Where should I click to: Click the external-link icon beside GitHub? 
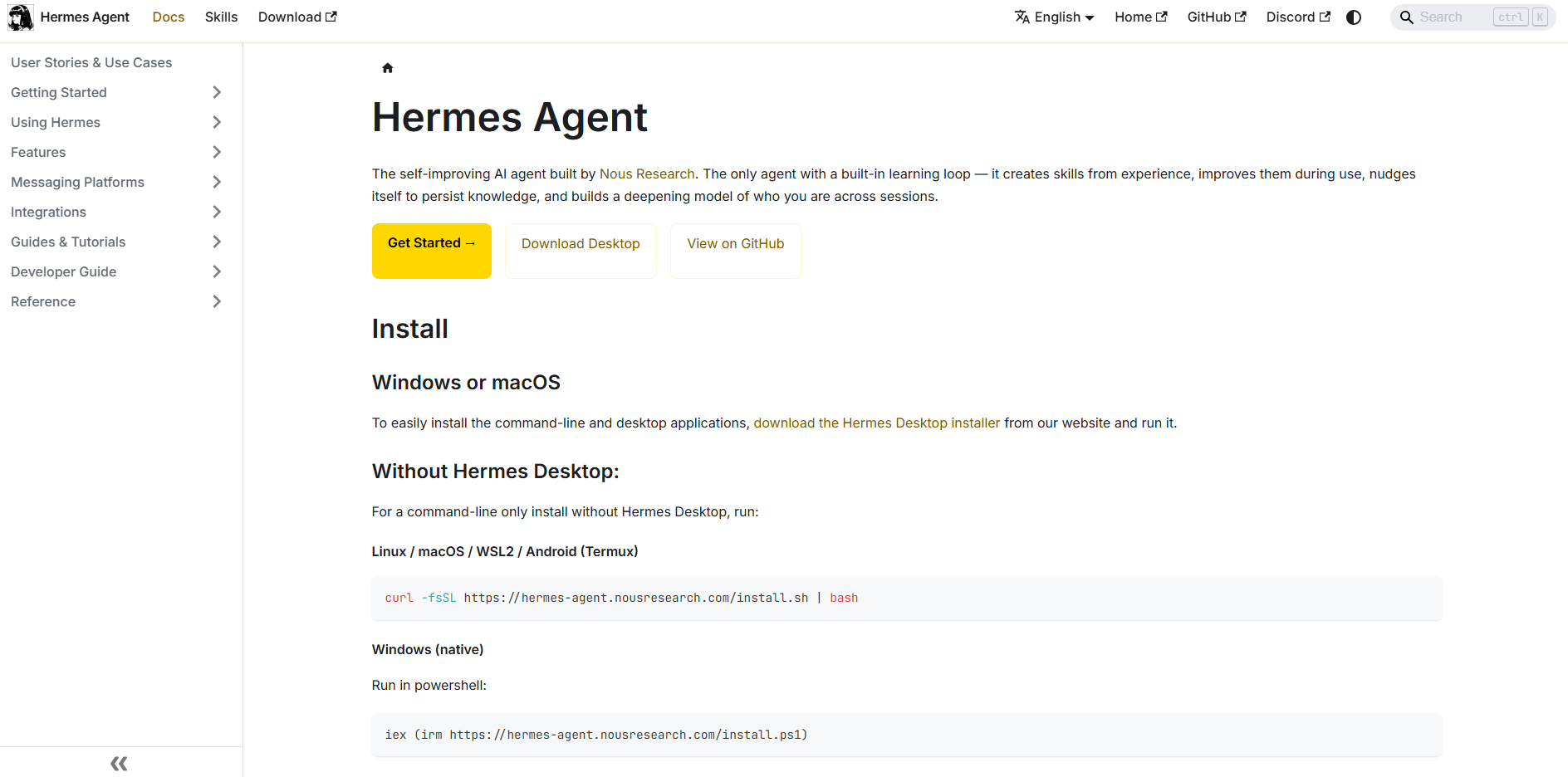pos(1241,17)
